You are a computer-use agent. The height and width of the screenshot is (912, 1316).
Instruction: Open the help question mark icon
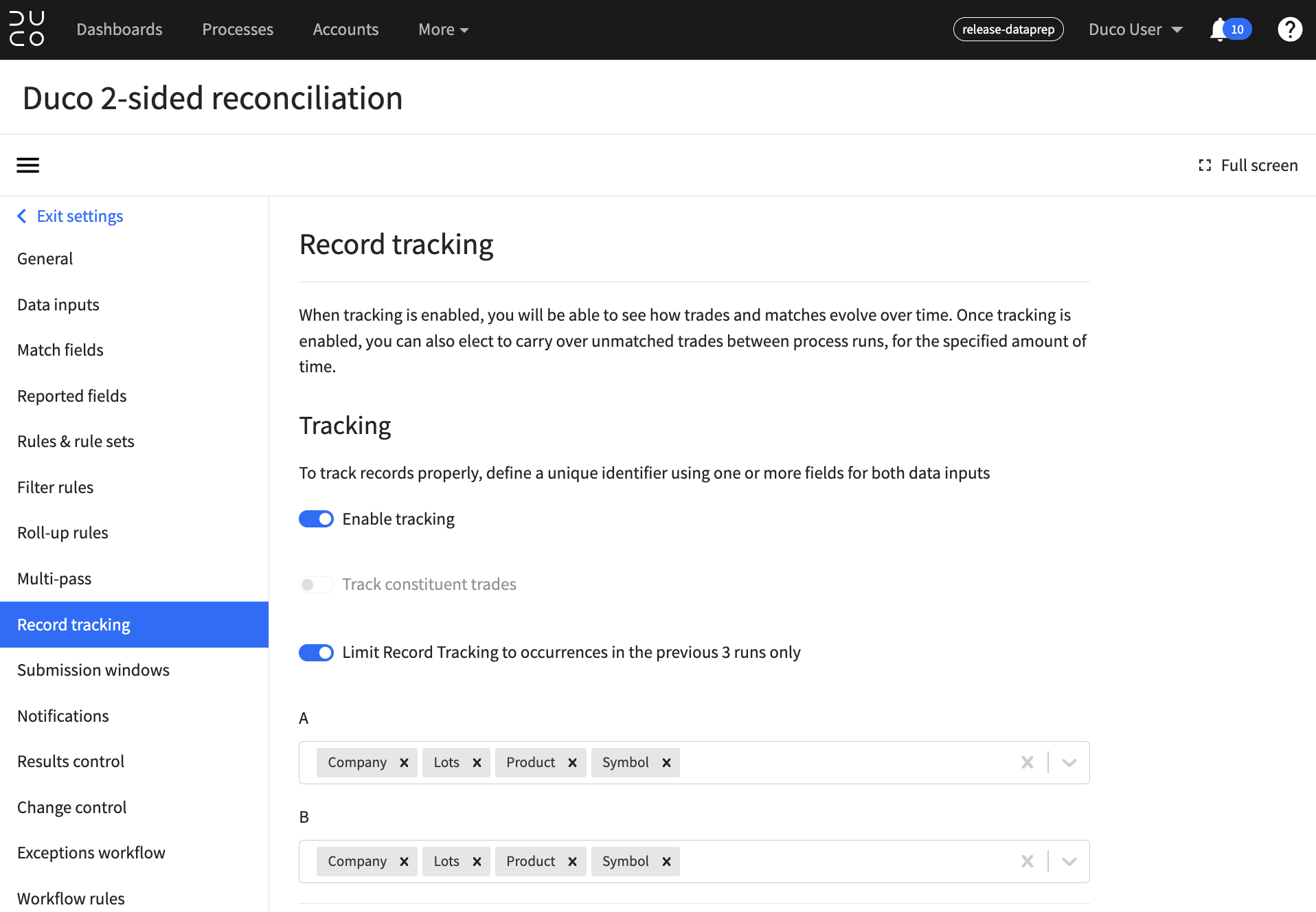[1290, 30]
